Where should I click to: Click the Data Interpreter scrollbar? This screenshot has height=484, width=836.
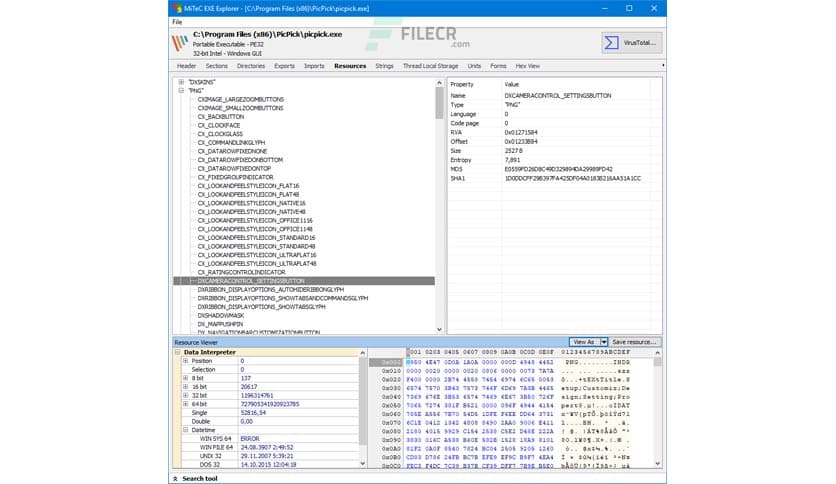[363, 408]
